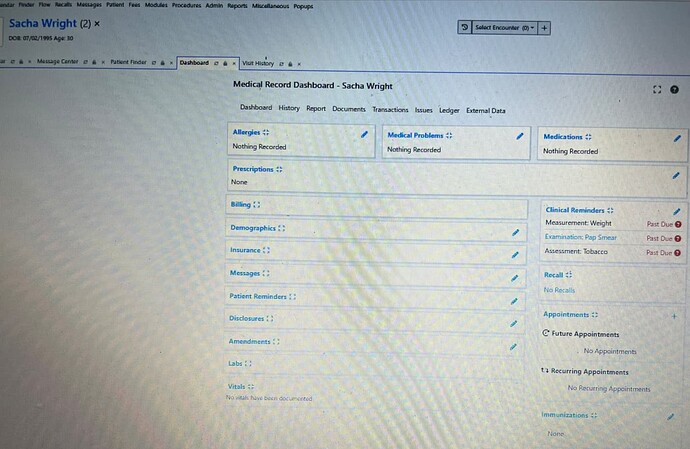Open encounter history clock icon
Image resolution: width=690 pixels, height=449 pixels.
click(465, 27)
